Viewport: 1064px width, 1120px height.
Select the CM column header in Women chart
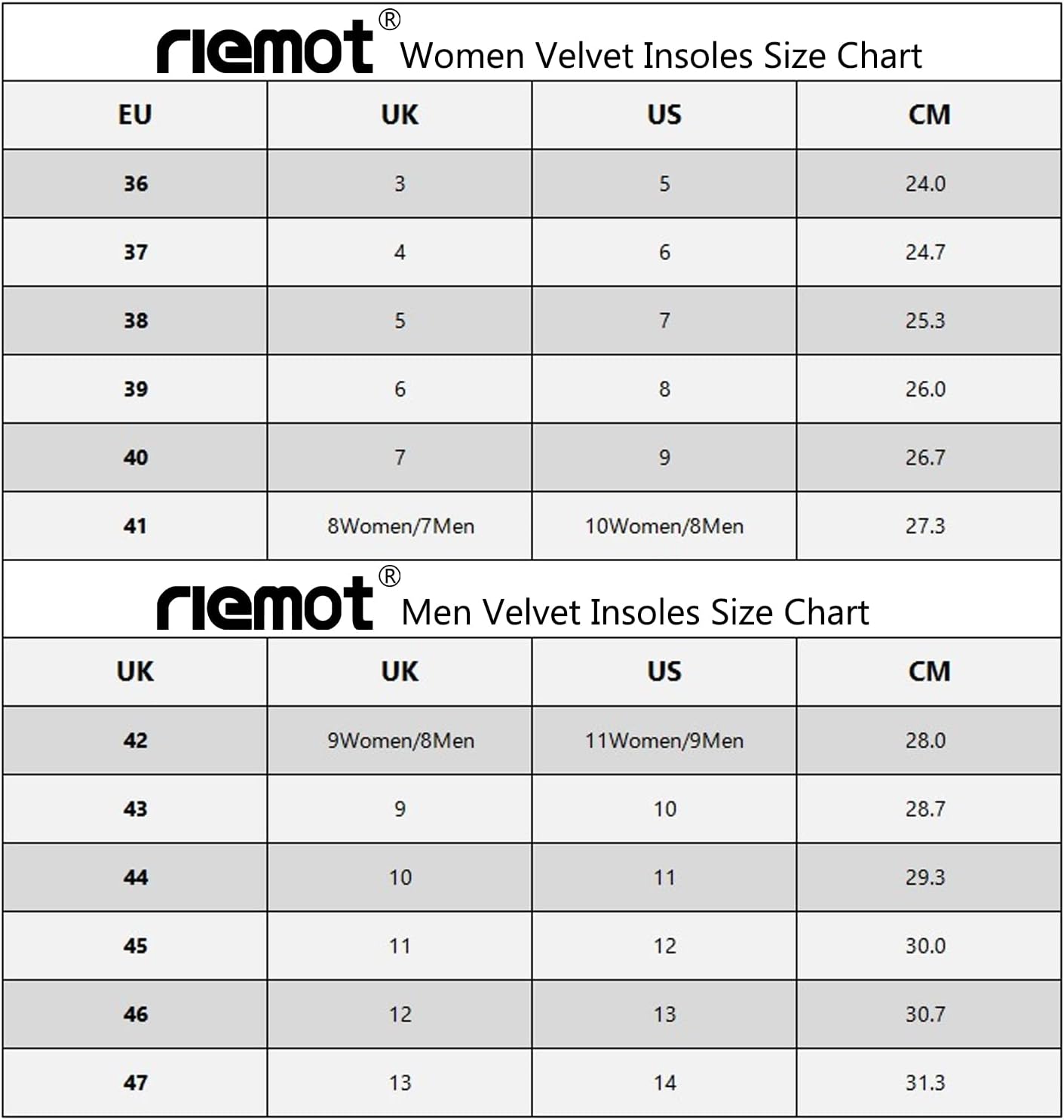pyautogui.click(x=929, y=115)
